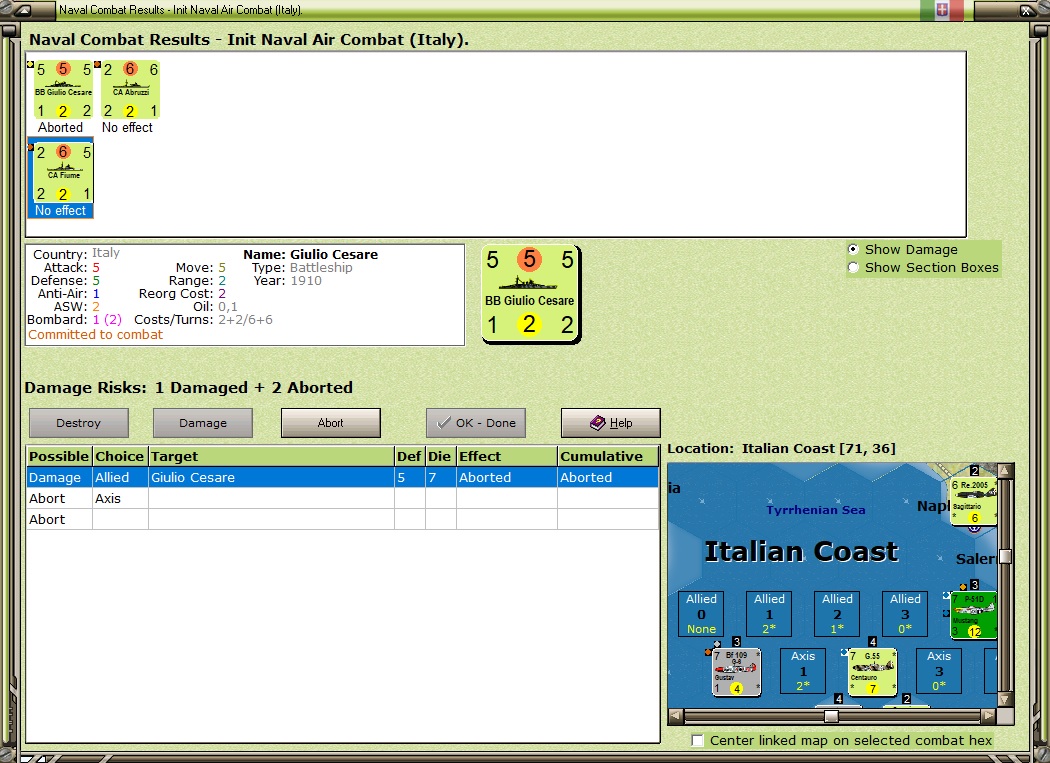Click the Tyrrhenian Sea label on map
Viewport: 1050px width, 763px height.
coord(816,510)
